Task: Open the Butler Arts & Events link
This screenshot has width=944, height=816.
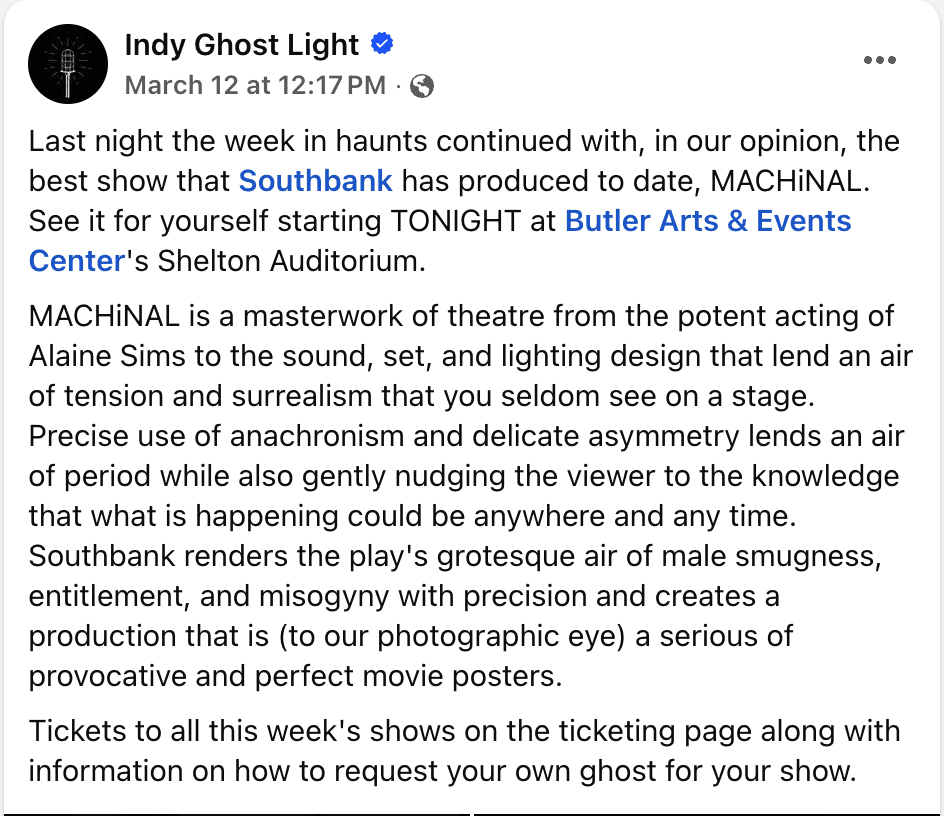Action: point(708,220)
